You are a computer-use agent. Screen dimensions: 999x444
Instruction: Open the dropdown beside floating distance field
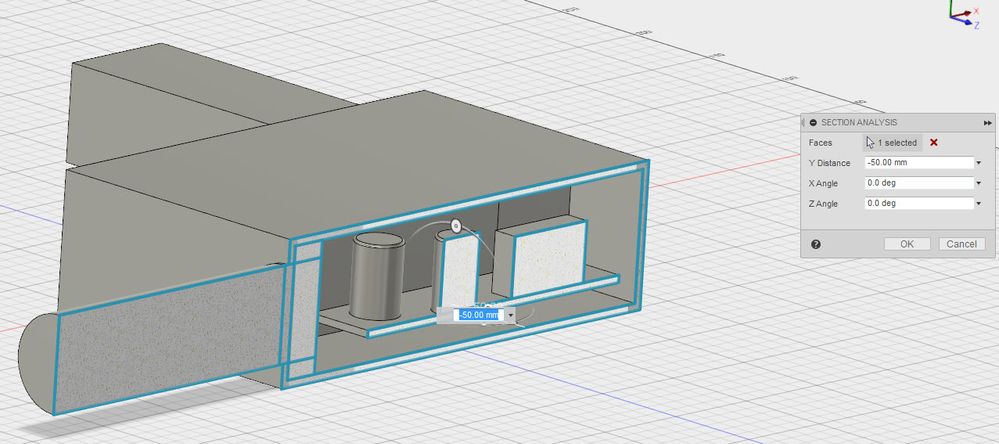pyautogui.click(x=510, y=315)
